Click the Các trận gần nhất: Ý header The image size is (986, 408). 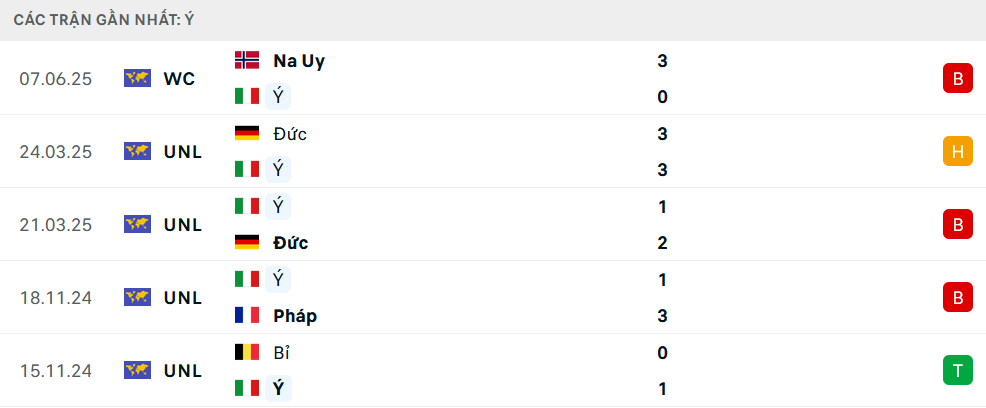tap(104, 20)
